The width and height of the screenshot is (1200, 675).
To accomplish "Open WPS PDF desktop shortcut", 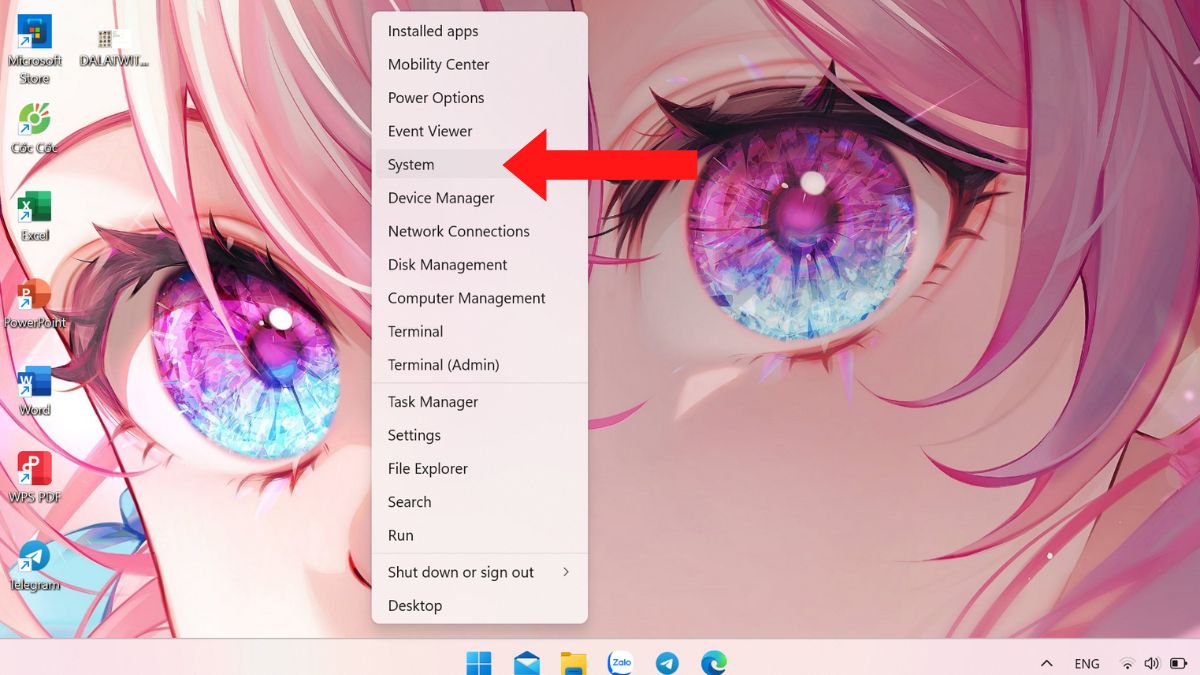I will coord(34,477).
